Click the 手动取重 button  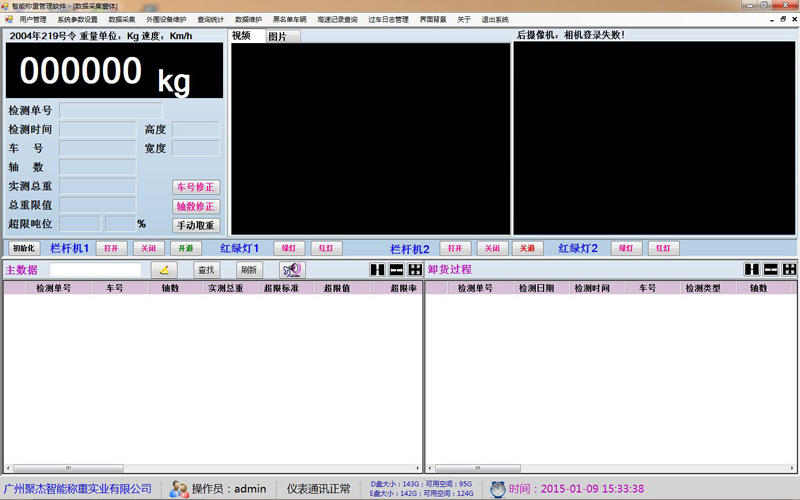tap(196, 225)
